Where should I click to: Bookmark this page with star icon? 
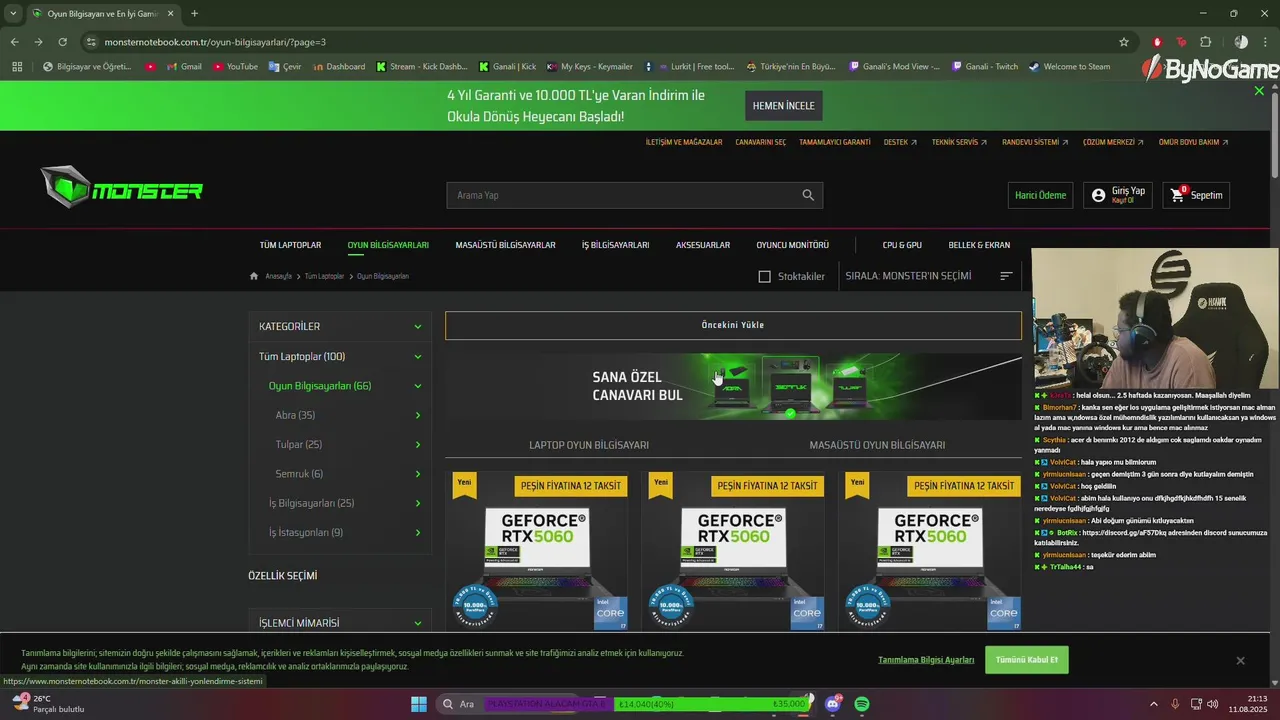pyautogui.click(x=1124, y=42)
